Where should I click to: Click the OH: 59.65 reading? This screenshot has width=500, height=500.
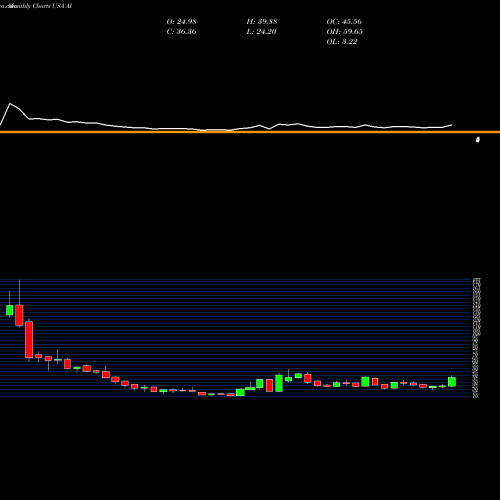(x=344, y=32)
